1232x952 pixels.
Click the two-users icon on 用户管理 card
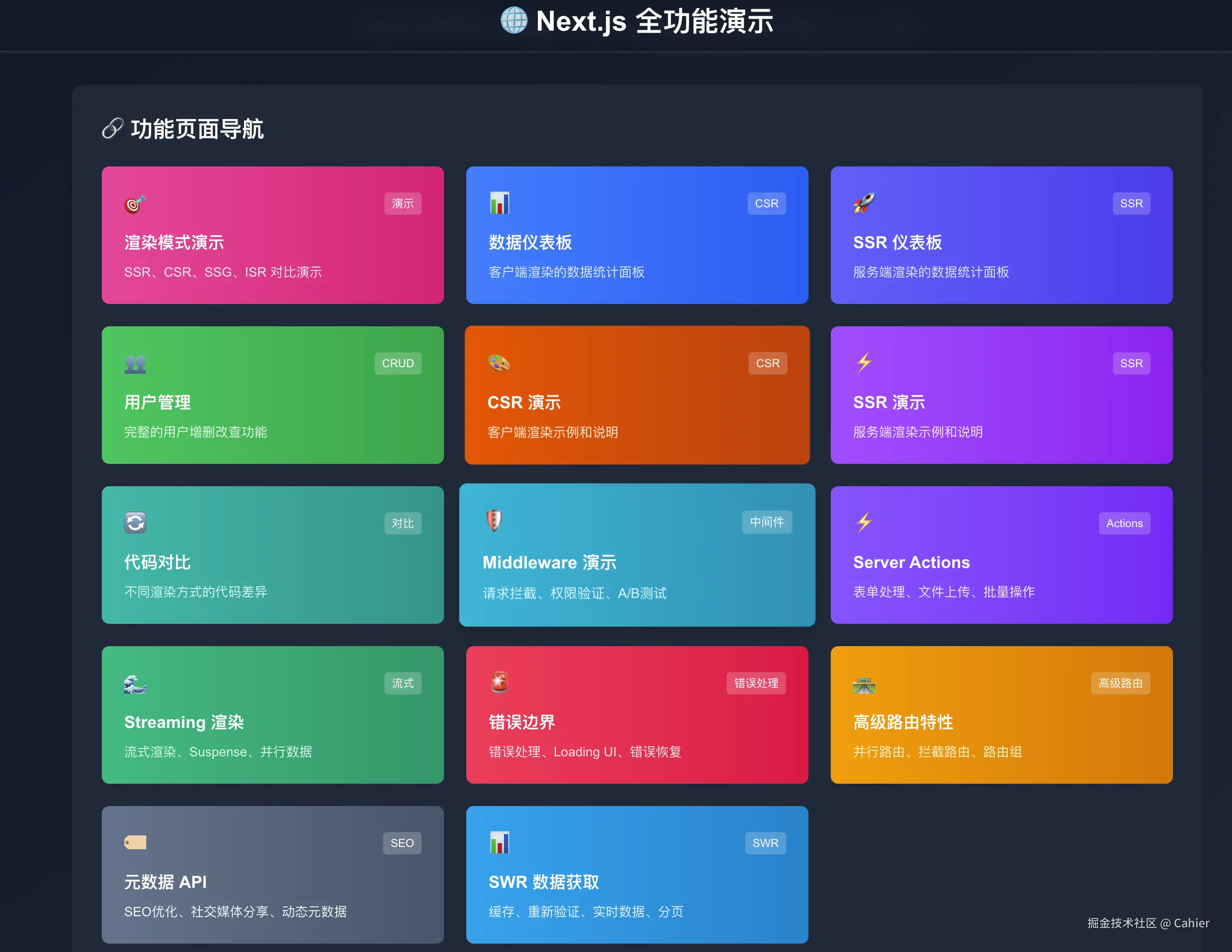click(x=135, y=364)
